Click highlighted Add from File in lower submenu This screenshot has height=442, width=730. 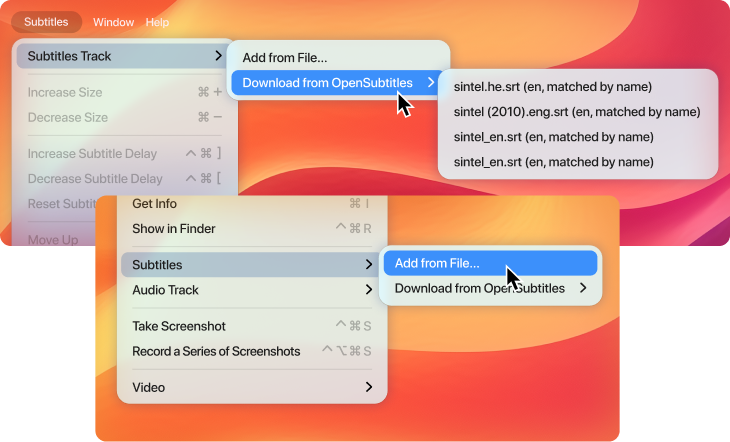[x=490, y=263]
